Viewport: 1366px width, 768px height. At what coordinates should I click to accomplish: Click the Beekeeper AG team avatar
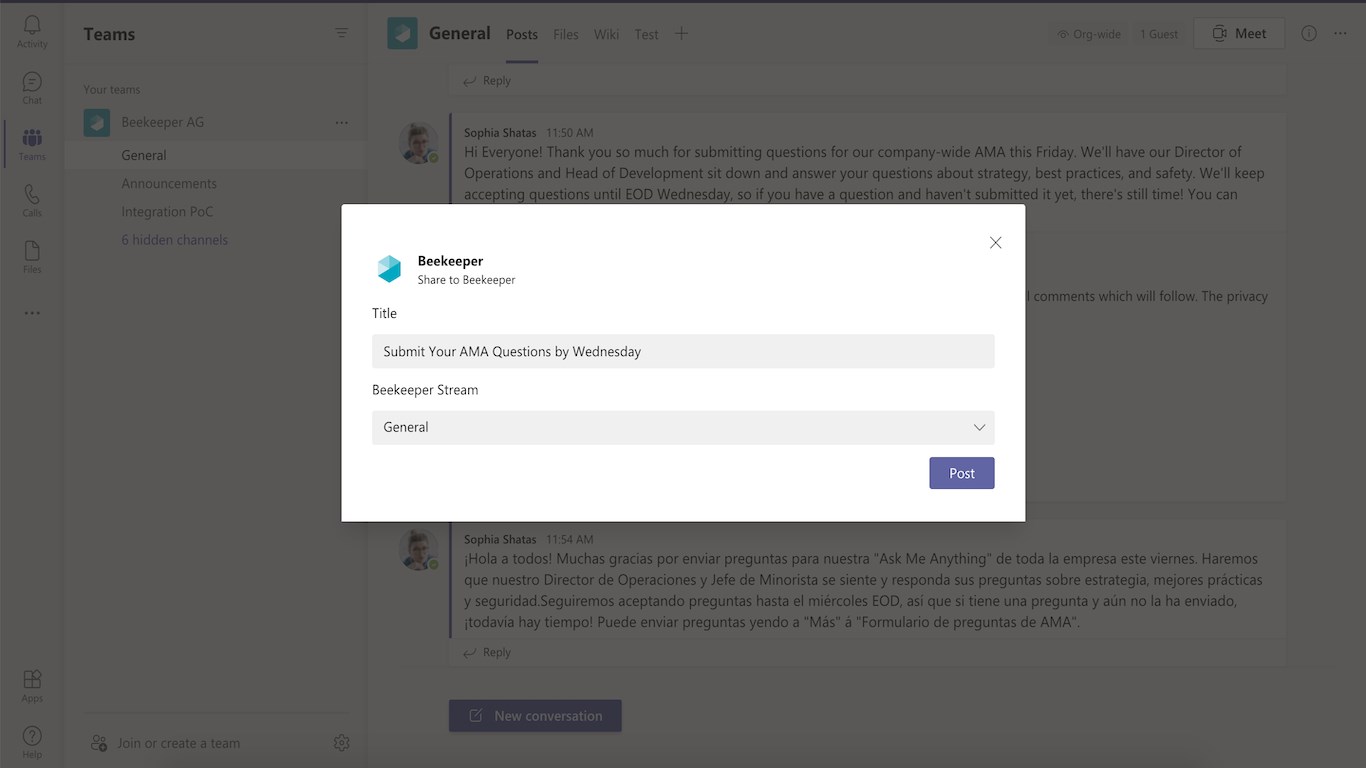click(97, 122)
